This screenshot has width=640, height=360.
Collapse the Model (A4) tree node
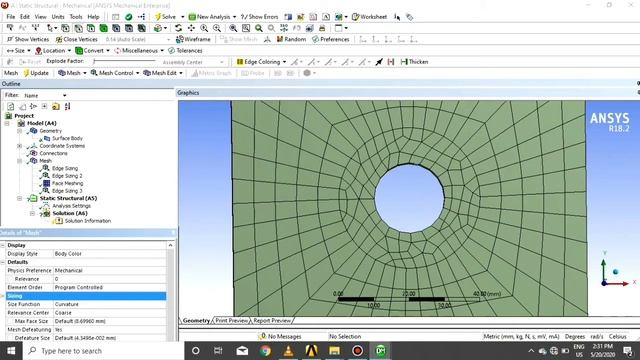tap(7, 123)
